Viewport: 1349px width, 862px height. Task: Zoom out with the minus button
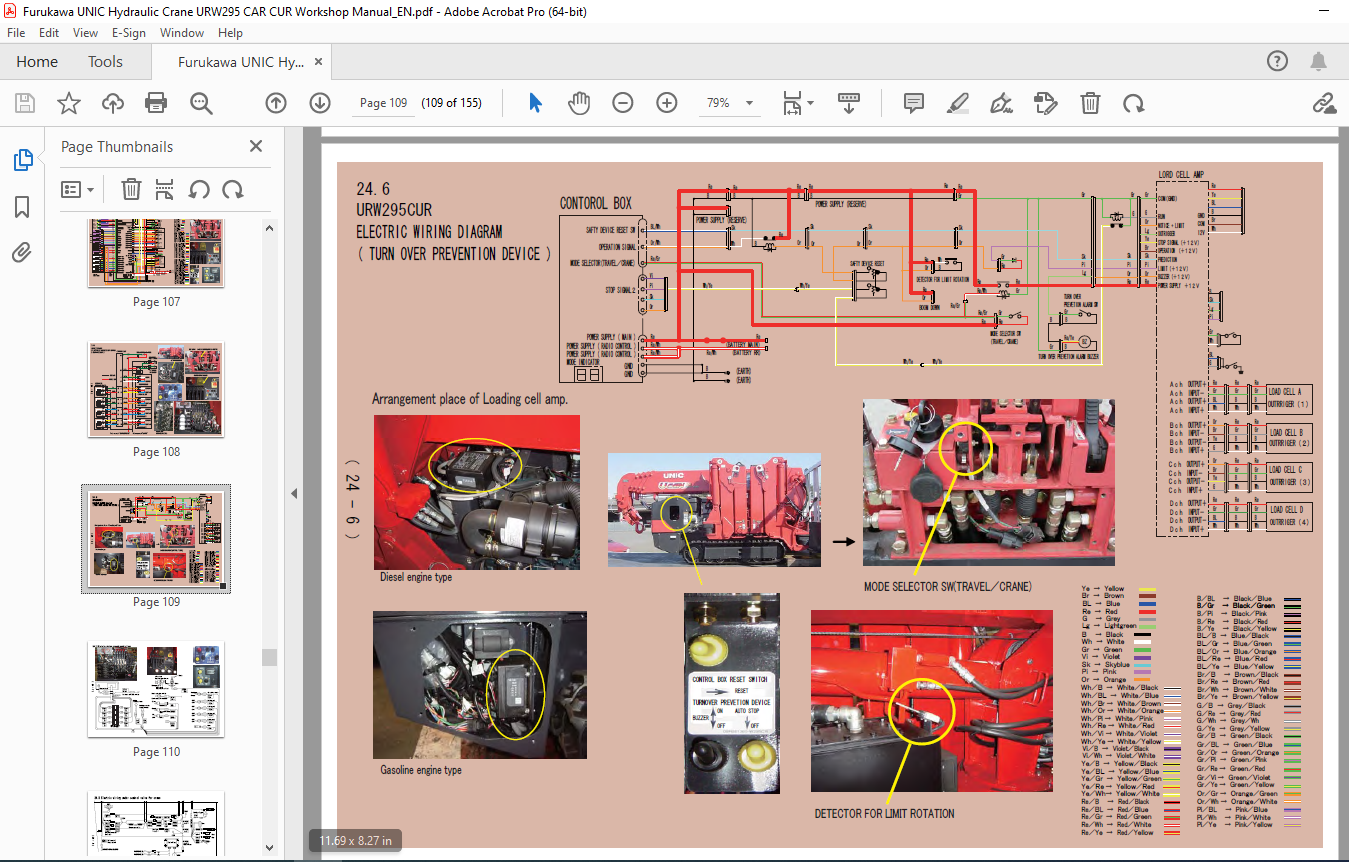click(x=623, y=103)
